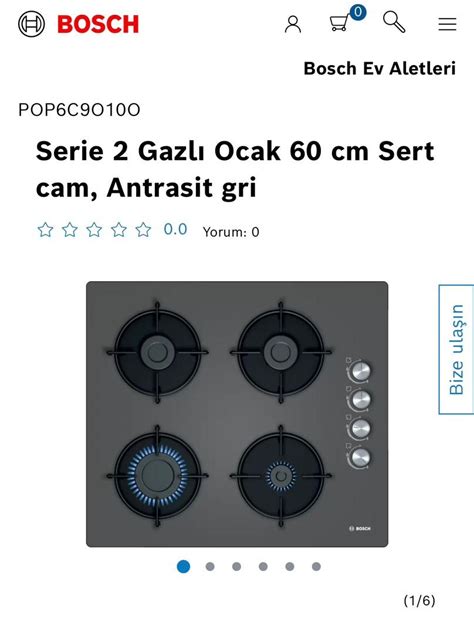Open the shopping cart icon

point(339,23)
